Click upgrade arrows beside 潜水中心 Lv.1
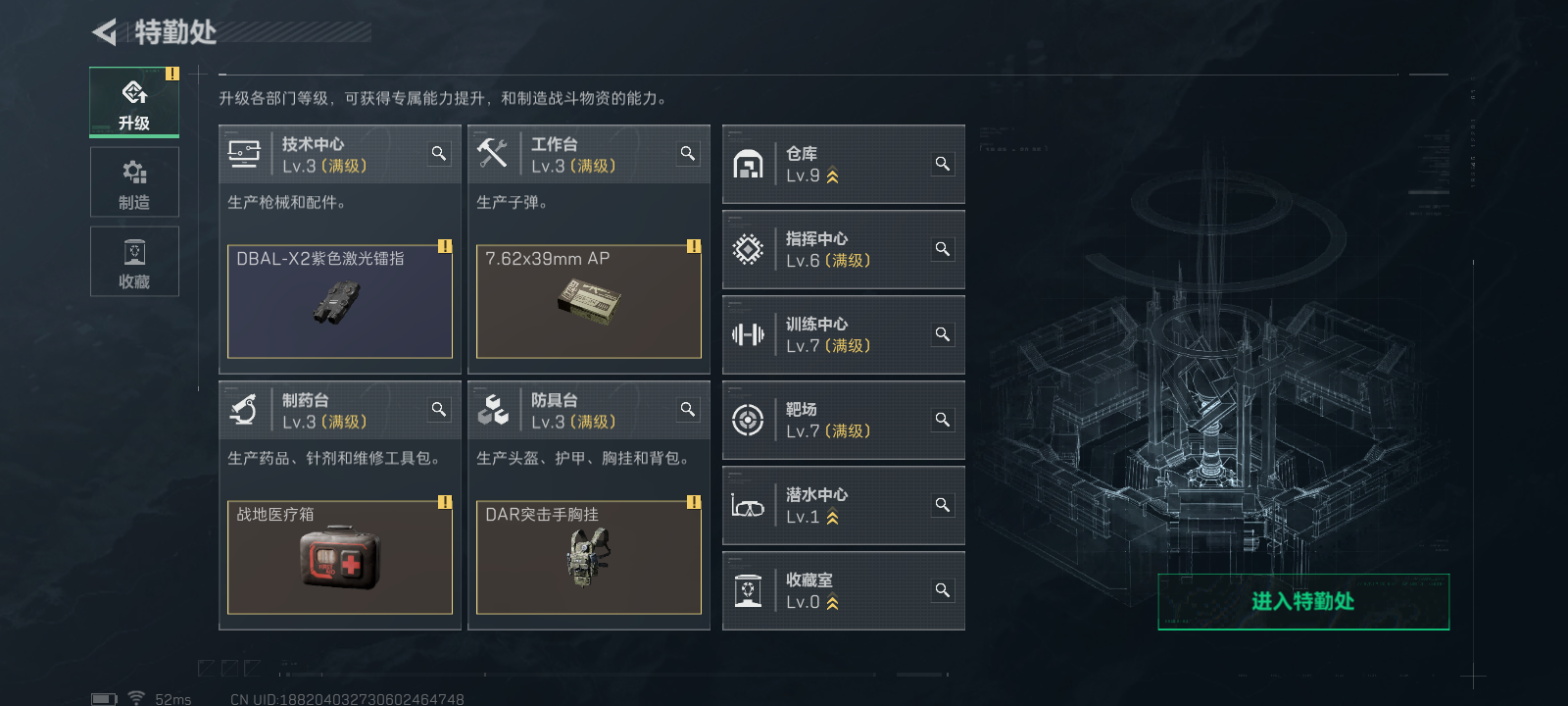The height and width of the screenshot is (706, 1568). point(833,518)
